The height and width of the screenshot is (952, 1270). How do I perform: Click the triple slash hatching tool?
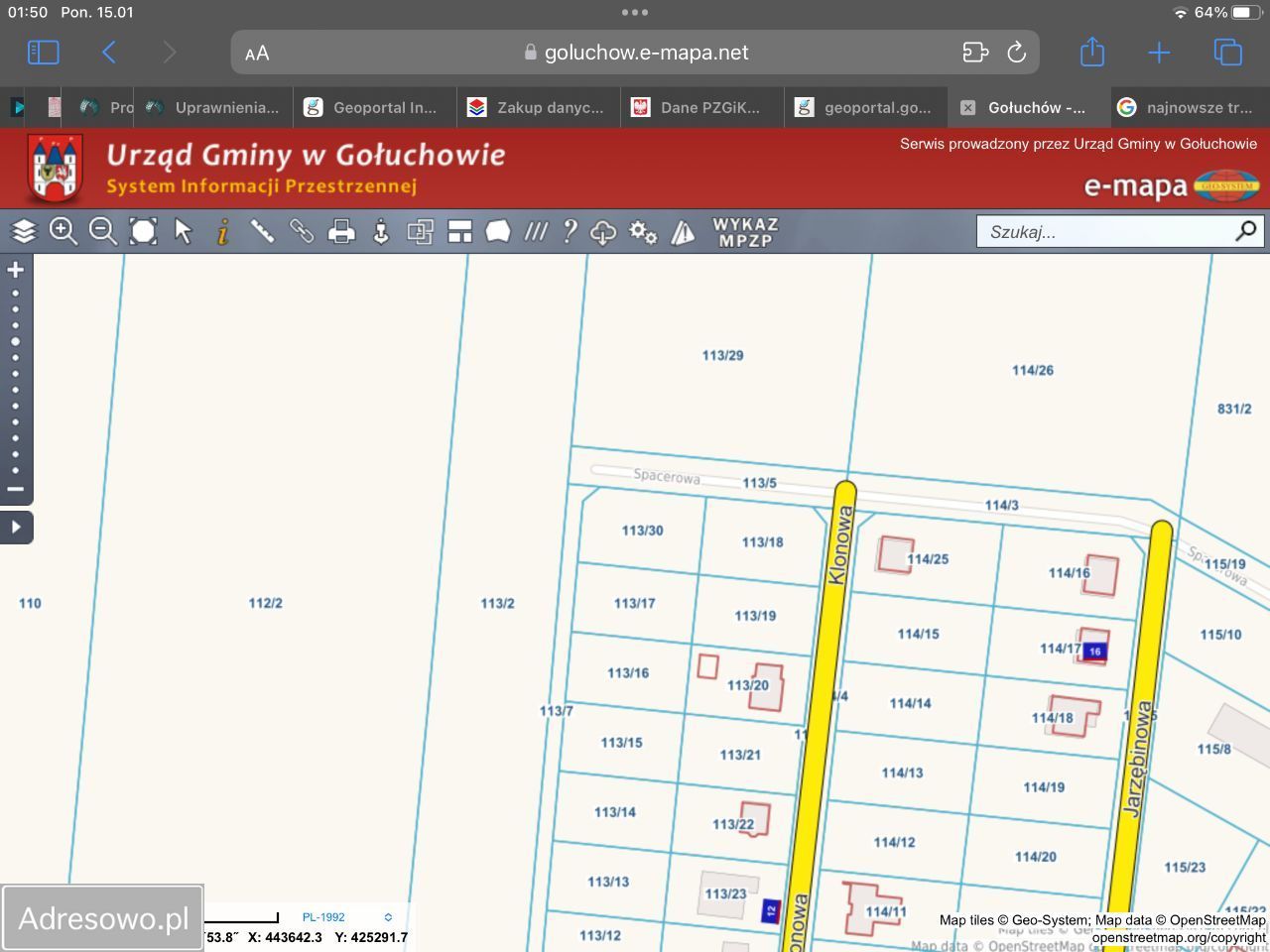(536, 231)
